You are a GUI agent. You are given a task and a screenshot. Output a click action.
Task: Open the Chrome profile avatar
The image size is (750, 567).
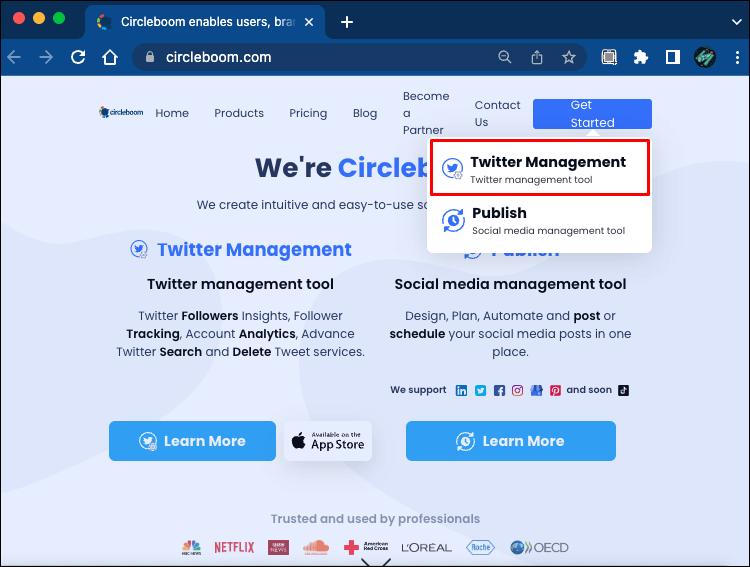point(705,57)
